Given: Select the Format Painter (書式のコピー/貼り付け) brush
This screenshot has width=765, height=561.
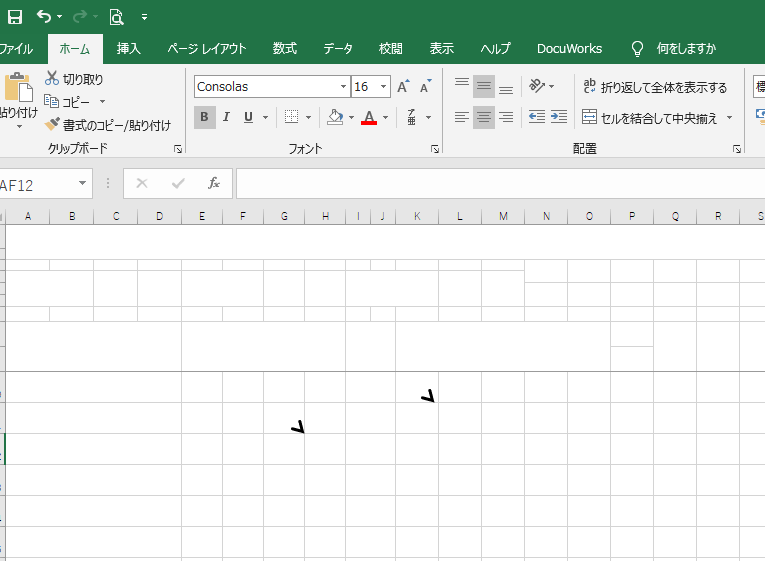Looking at the screenshot, I should pyautogui.click(x=108, y=125).
